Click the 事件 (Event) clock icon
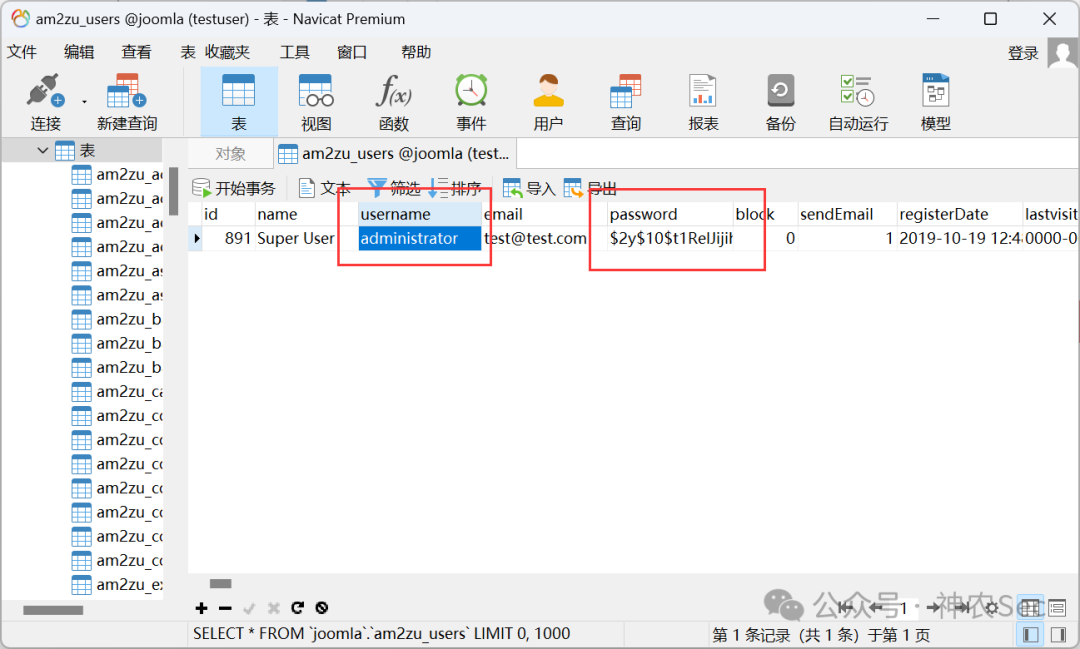The height and width of the screenshot is (649, 1080). [x=471, y=90]
